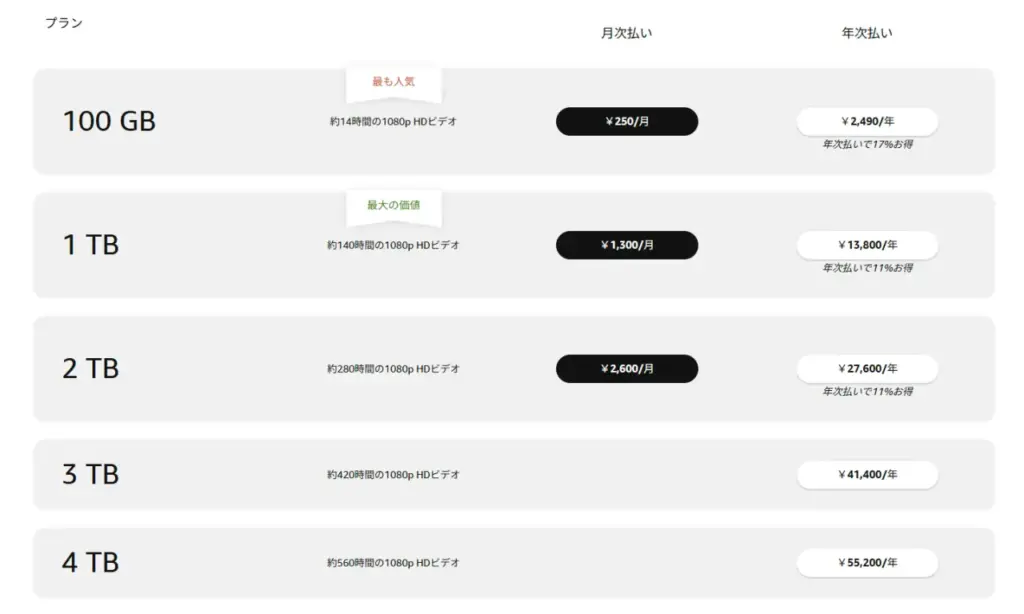Click the ¥2,600/月 monthly price button

click(627, 369)
